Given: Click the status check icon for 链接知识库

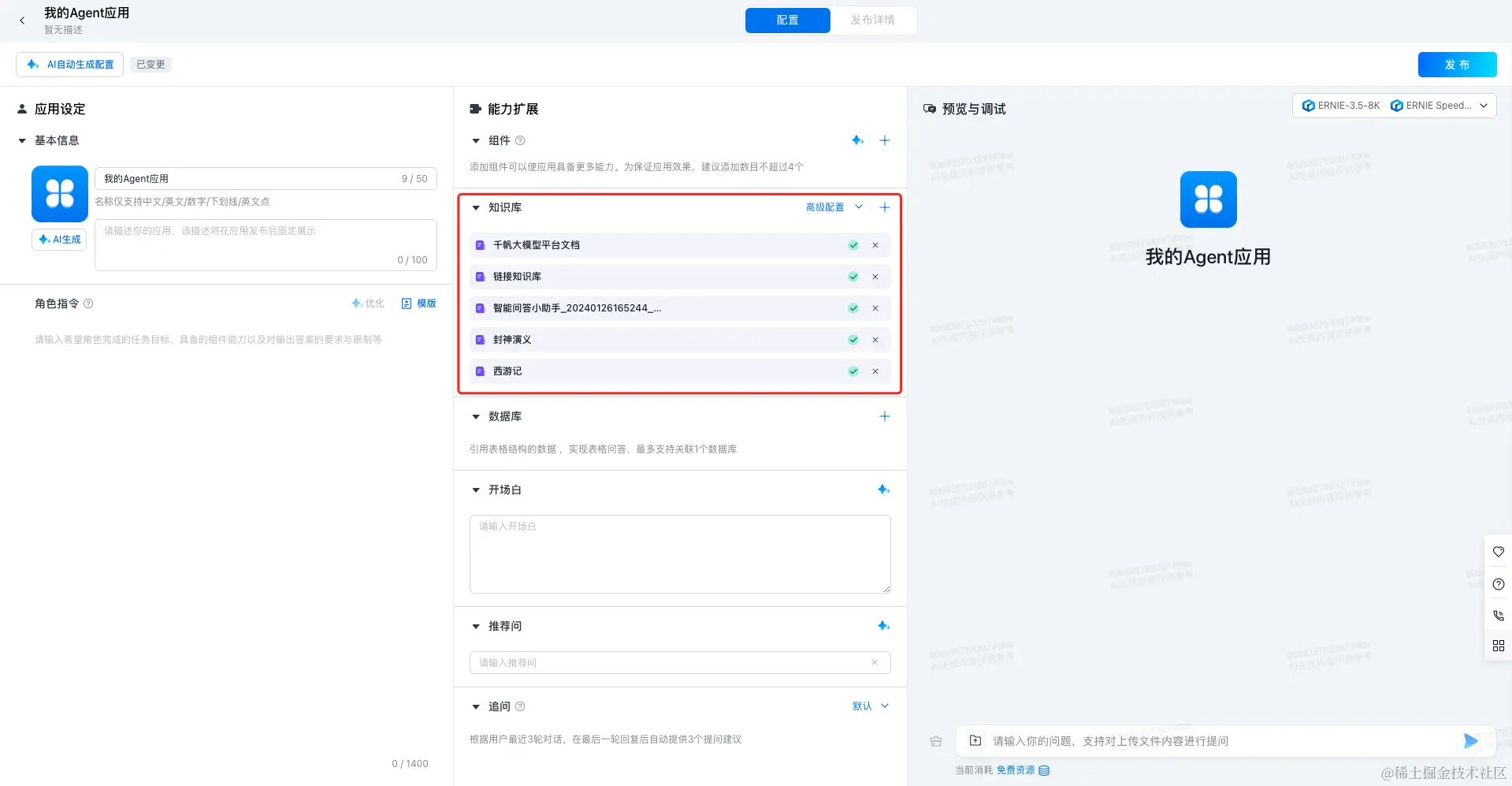Looking at the screenshot, I should (x=853, y=277).
